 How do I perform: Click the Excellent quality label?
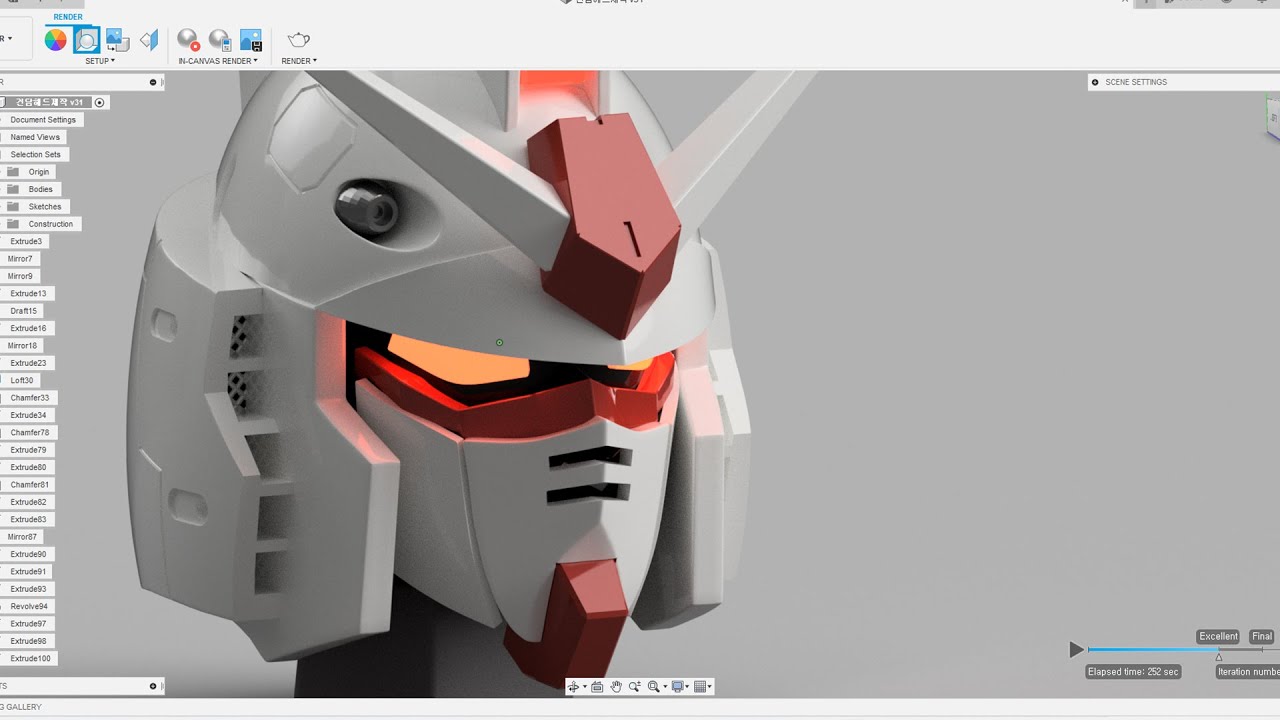(x=1218, y=637)
